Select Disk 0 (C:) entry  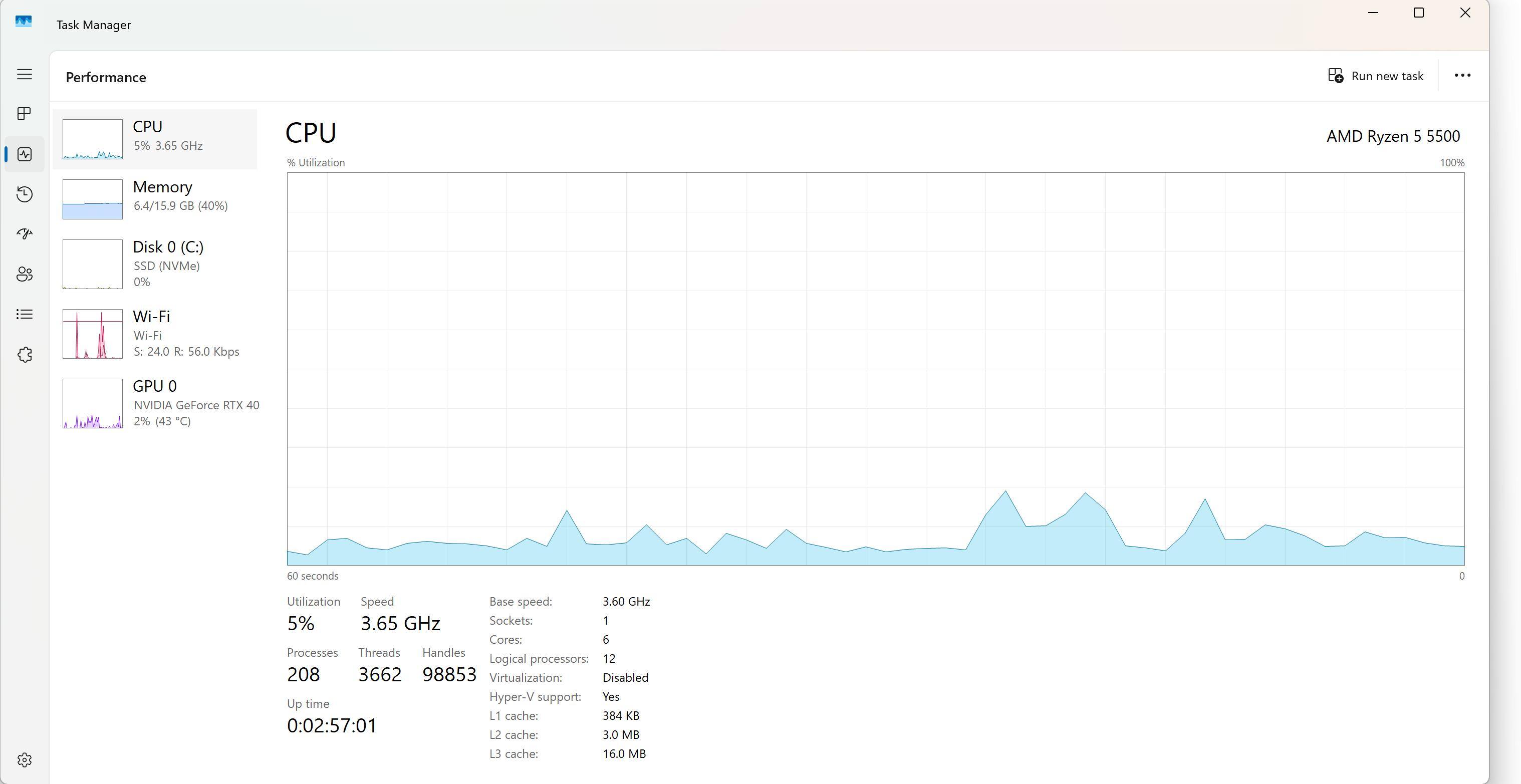click(155, 264)
